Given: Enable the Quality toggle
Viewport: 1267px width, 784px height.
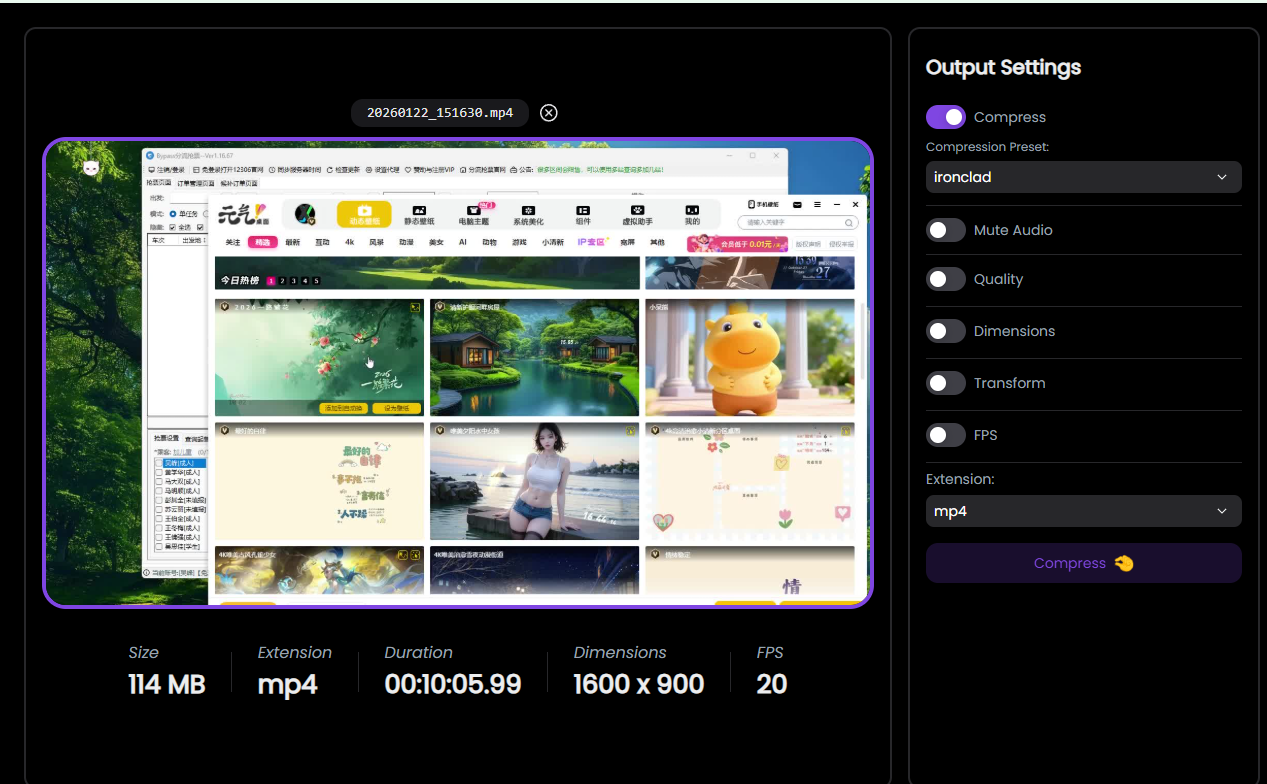Looking at the screenshot, I should (x=945, y=279).
